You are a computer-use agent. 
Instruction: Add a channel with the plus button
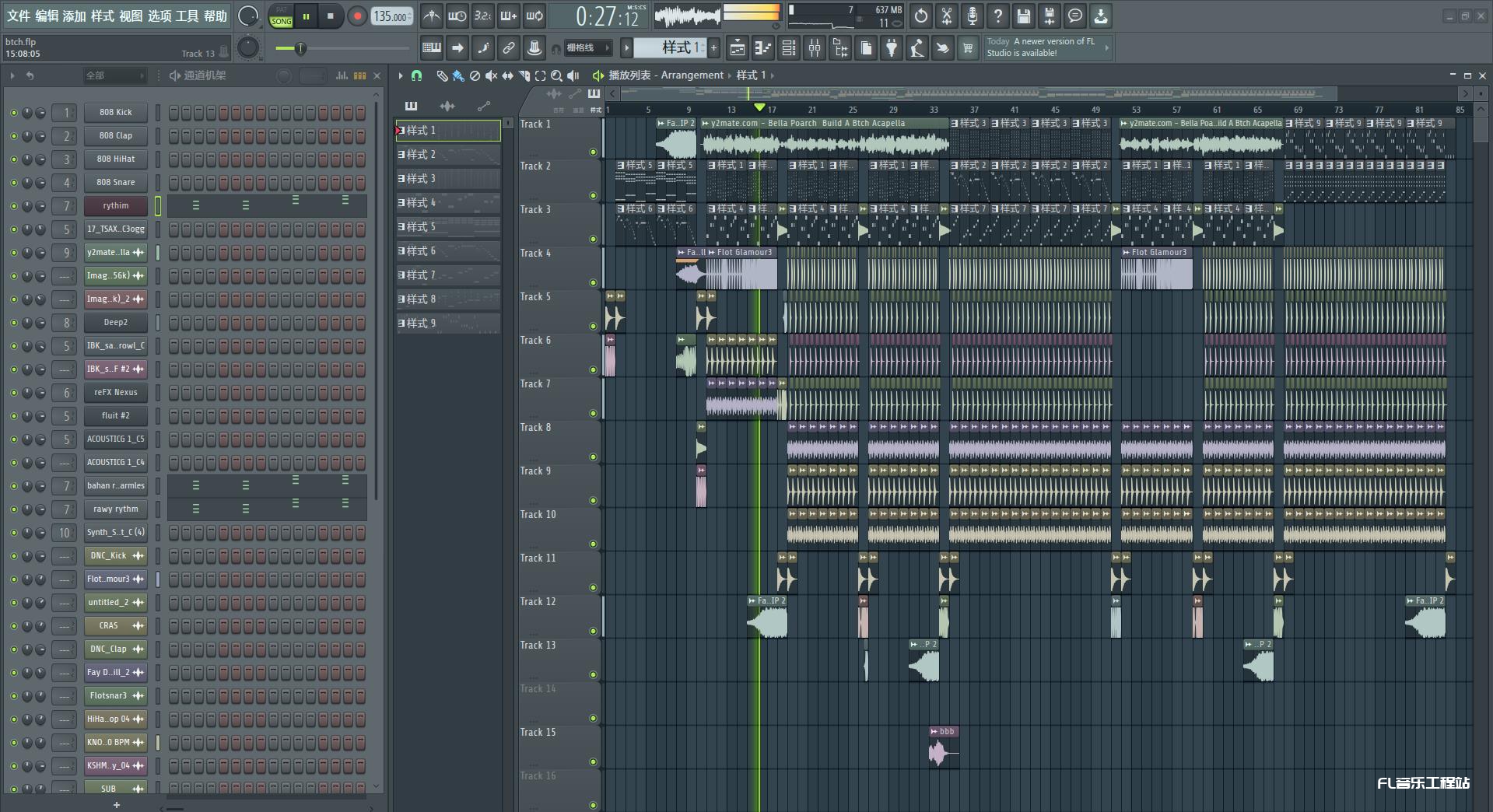[117, 805]
